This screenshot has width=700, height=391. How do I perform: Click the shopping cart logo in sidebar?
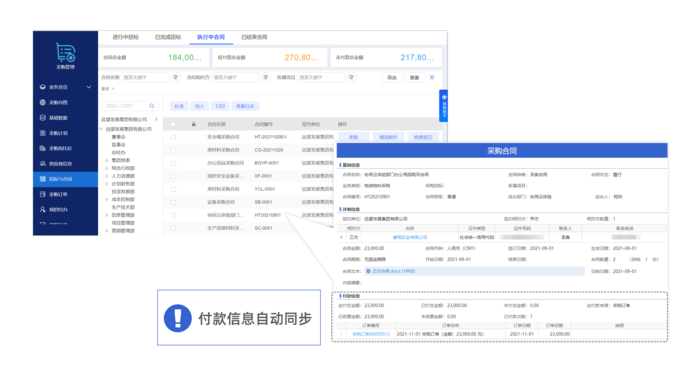click(x=65, y=53)
